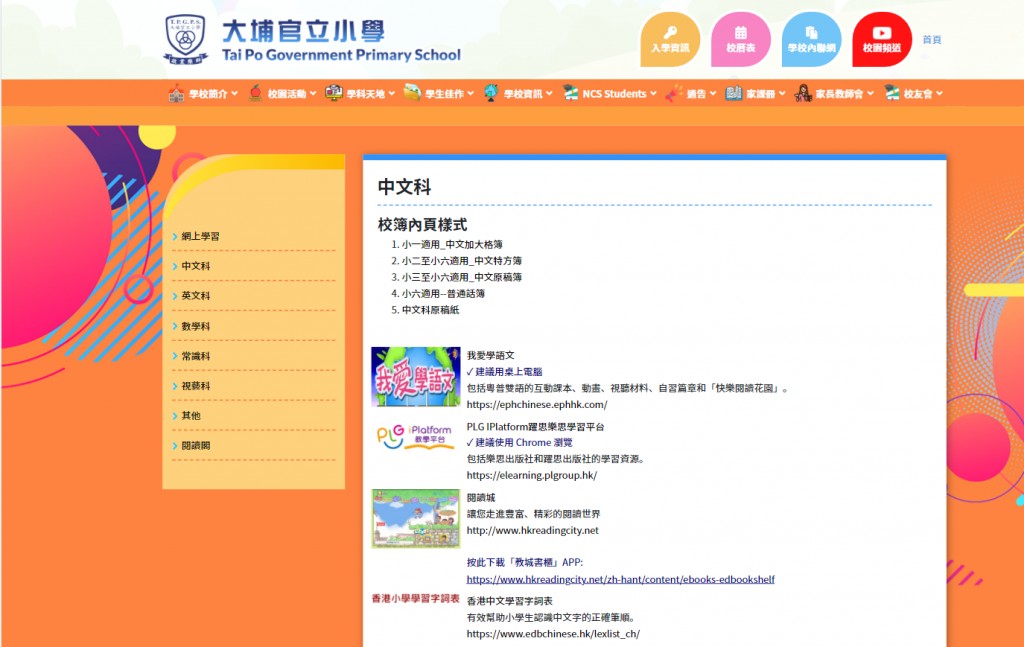Click the 閱讀城 game thumbnail image
The height and width of the screenshot is (647, 1024).
[x=415, y=518]
